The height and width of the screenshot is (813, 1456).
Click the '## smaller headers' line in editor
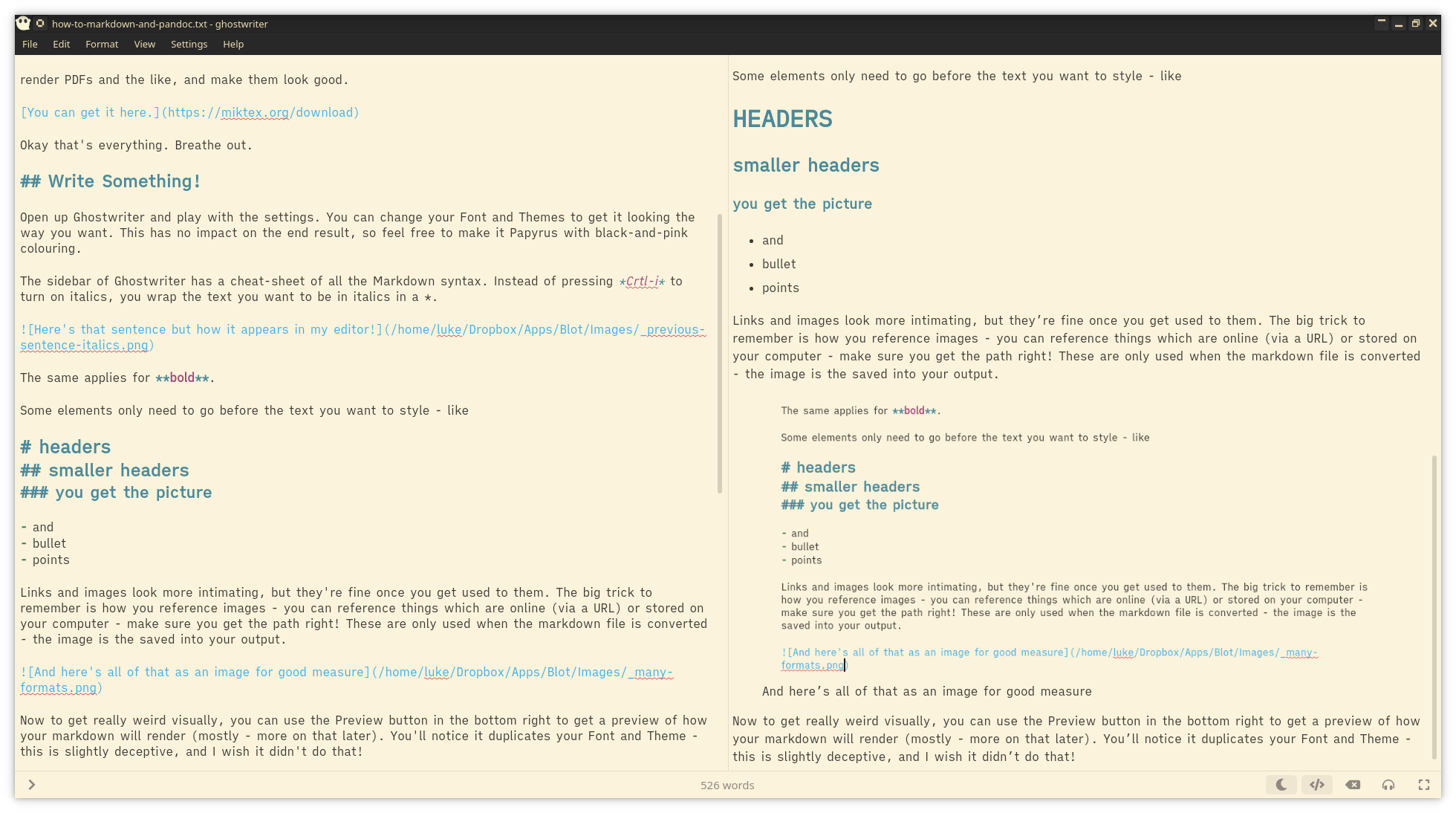pos(105,470)
